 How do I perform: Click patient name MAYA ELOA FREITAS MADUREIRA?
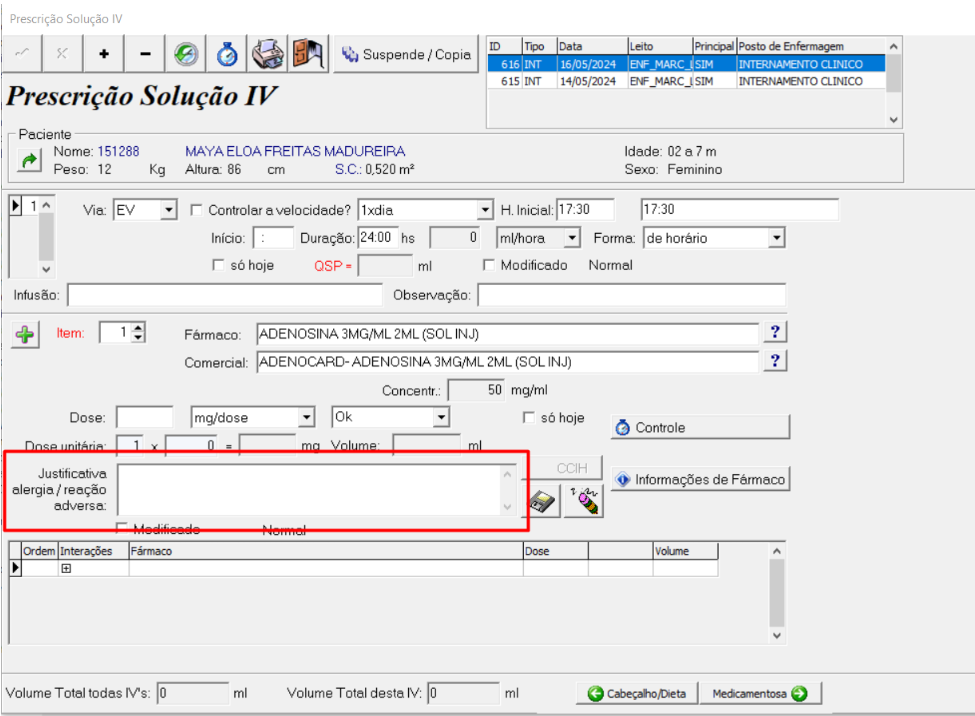[295, 151]
